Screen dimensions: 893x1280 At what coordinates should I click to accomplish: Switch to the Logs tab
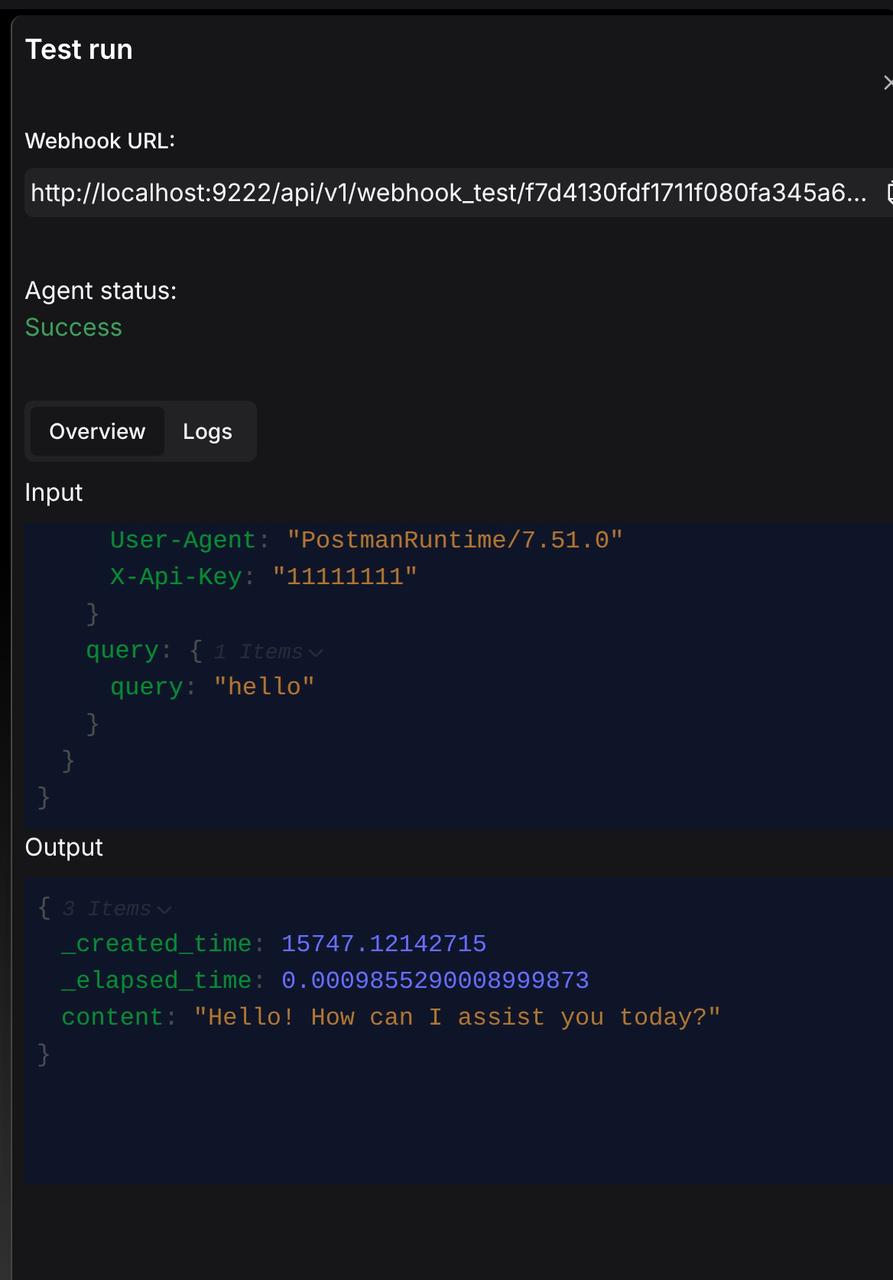(x=207, y=431)
